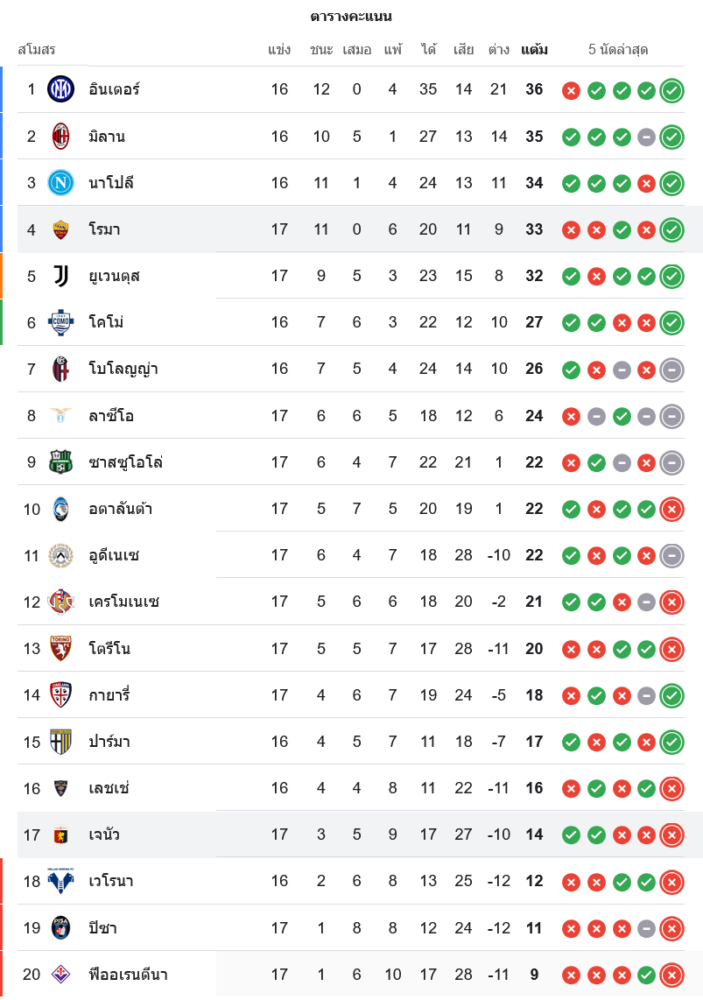Click the Torino club crest
Image resolution: width=703 pixels, height=1000 pixels.
(x=61, y=648)
